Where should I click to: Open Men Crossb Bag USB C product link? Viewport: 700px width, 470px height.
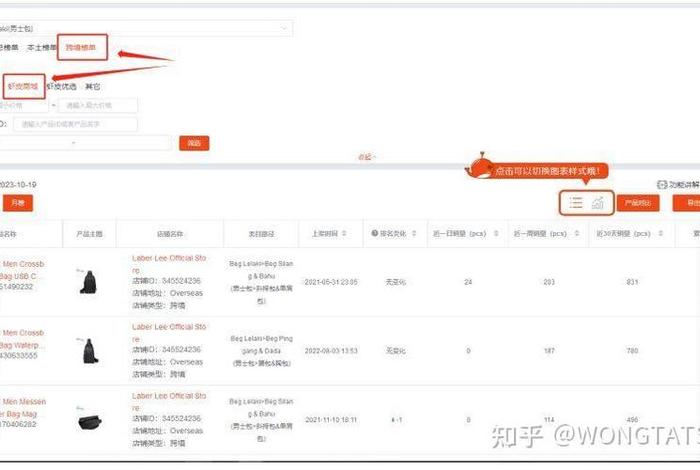(22, 270)
